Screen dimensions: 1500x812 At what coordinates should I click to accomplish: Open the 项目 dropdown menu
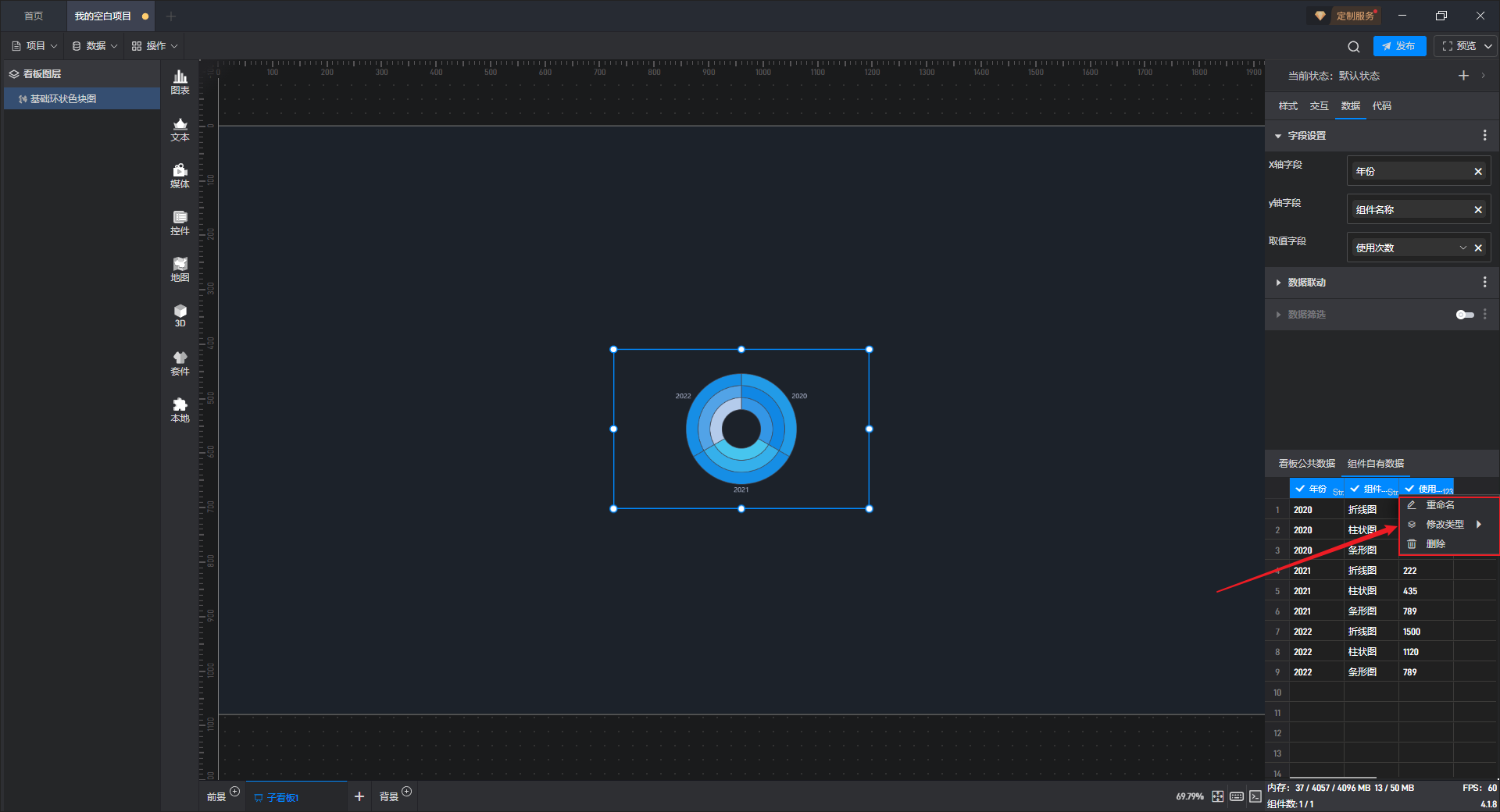34,46
